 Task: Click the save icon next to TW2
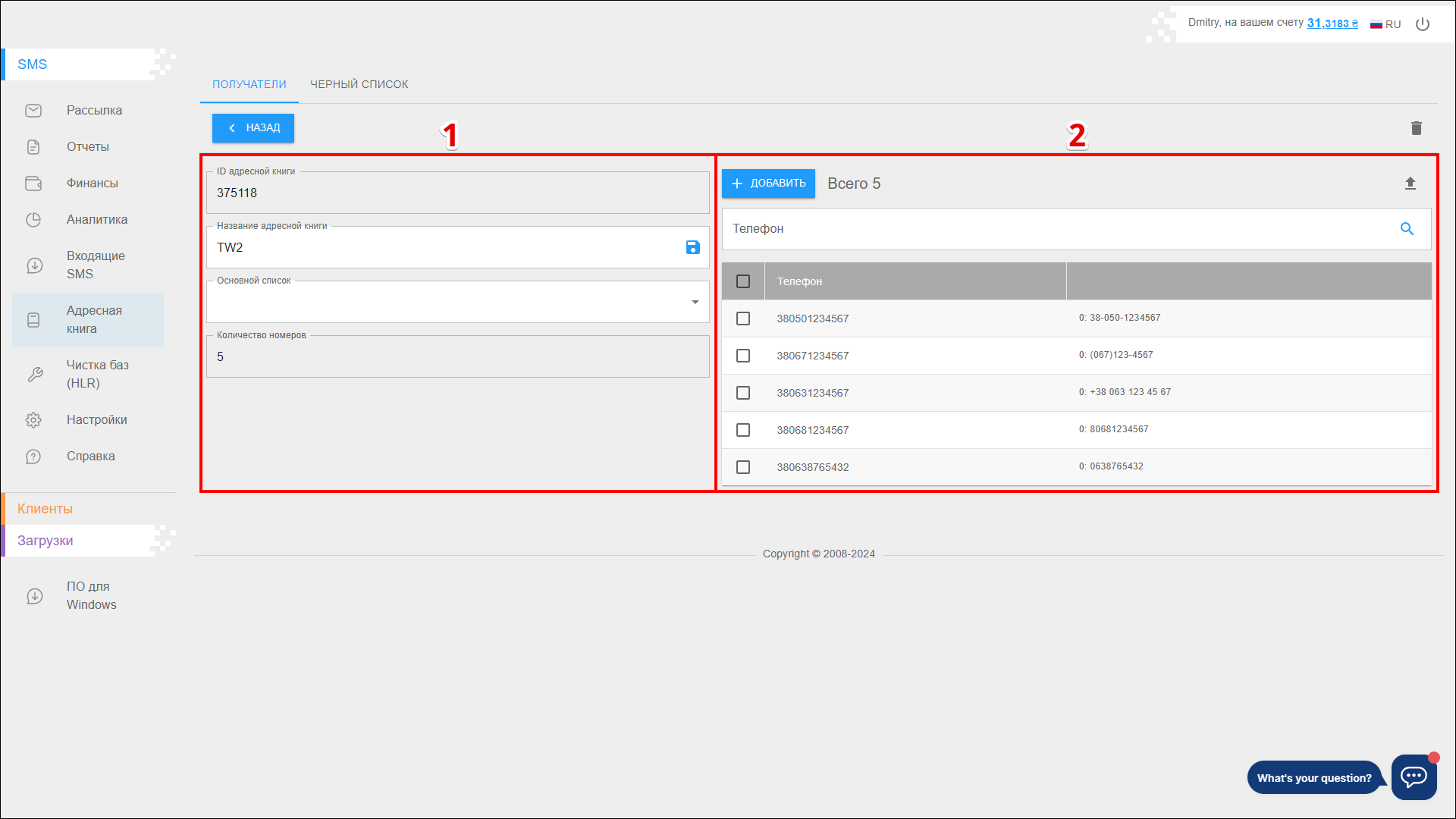pos(692,247)
